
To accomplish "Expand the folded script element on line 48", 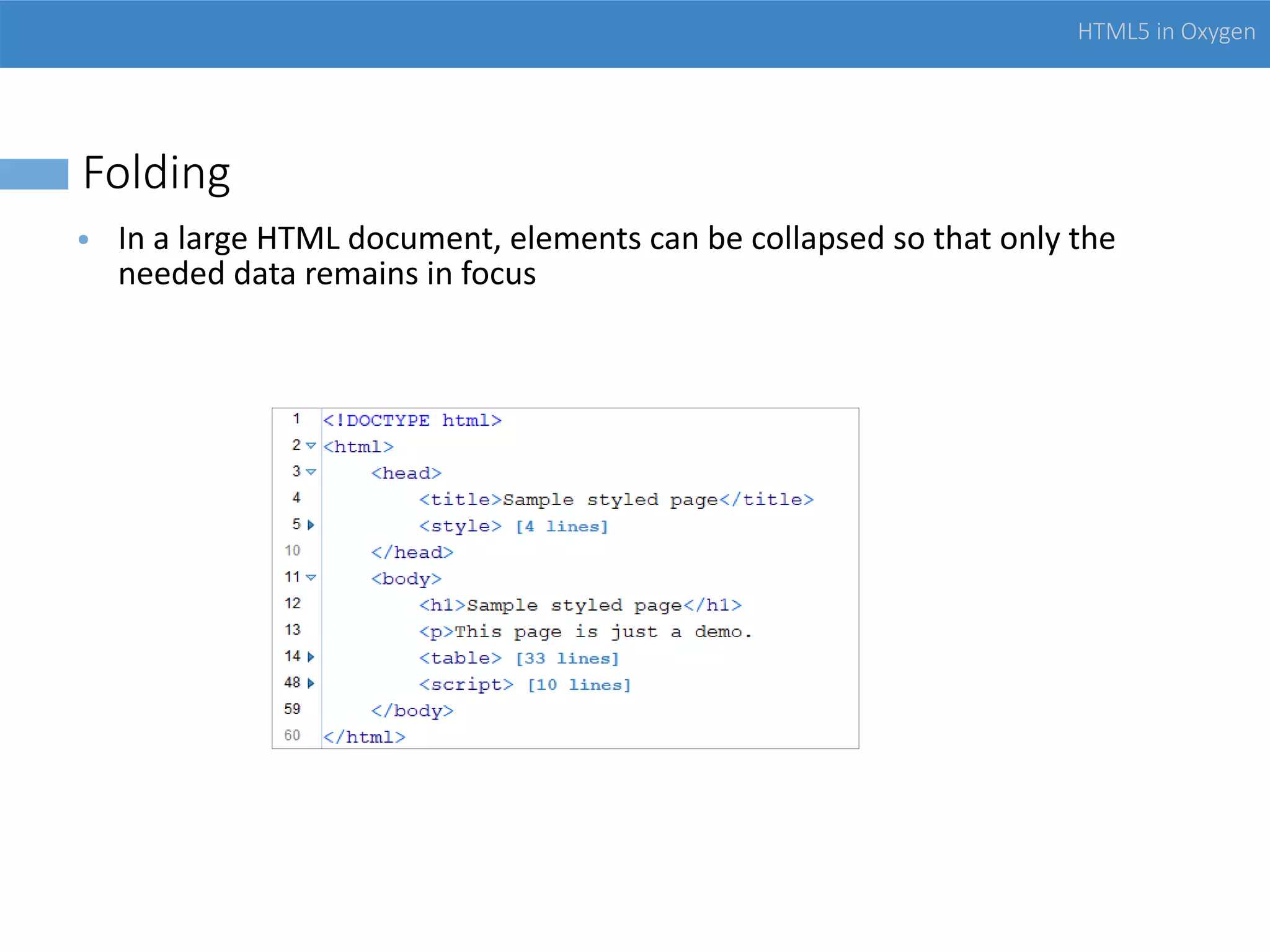I will click(311, 683).
